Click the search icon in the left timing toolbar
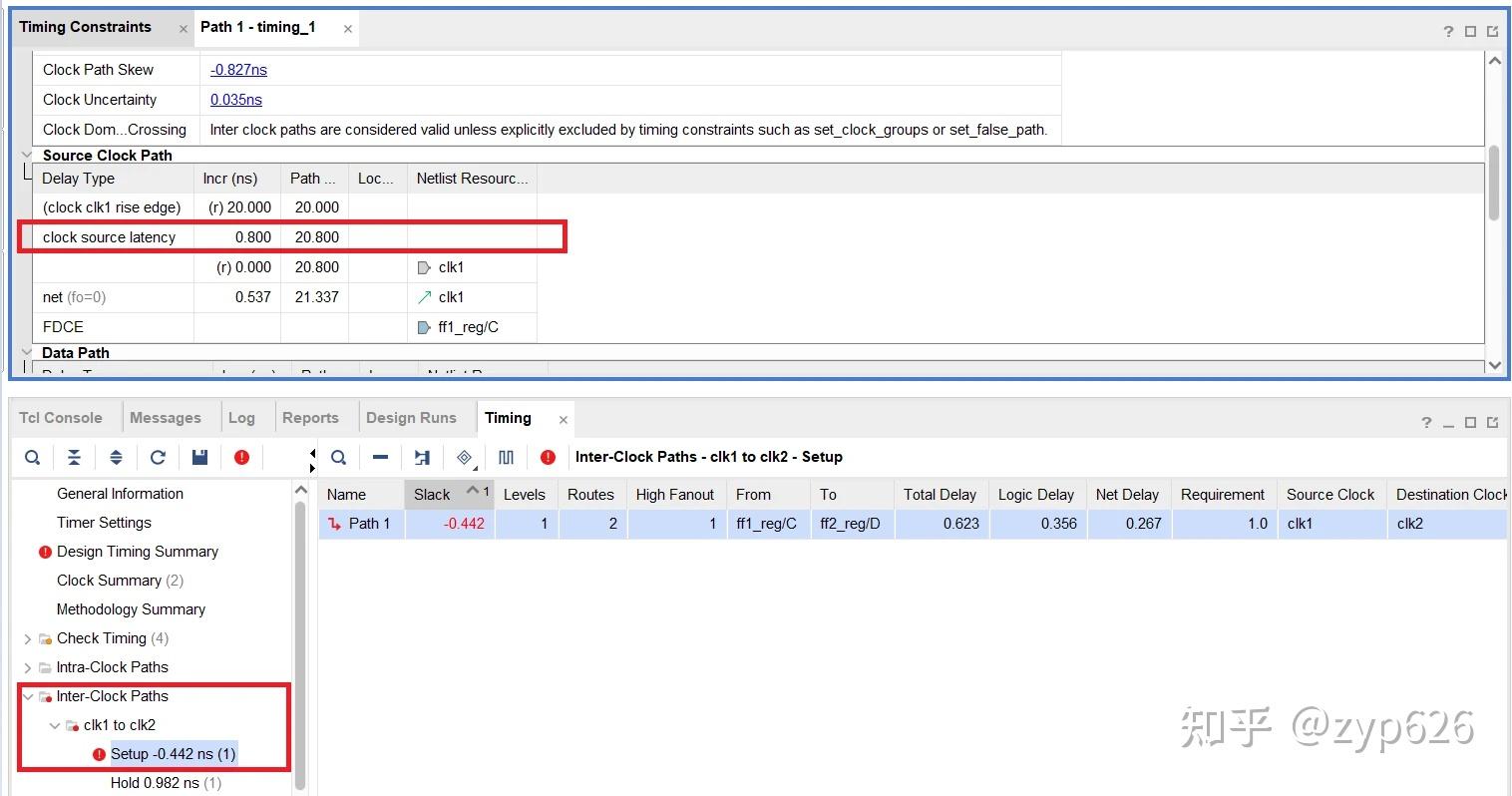 point(33,457)
